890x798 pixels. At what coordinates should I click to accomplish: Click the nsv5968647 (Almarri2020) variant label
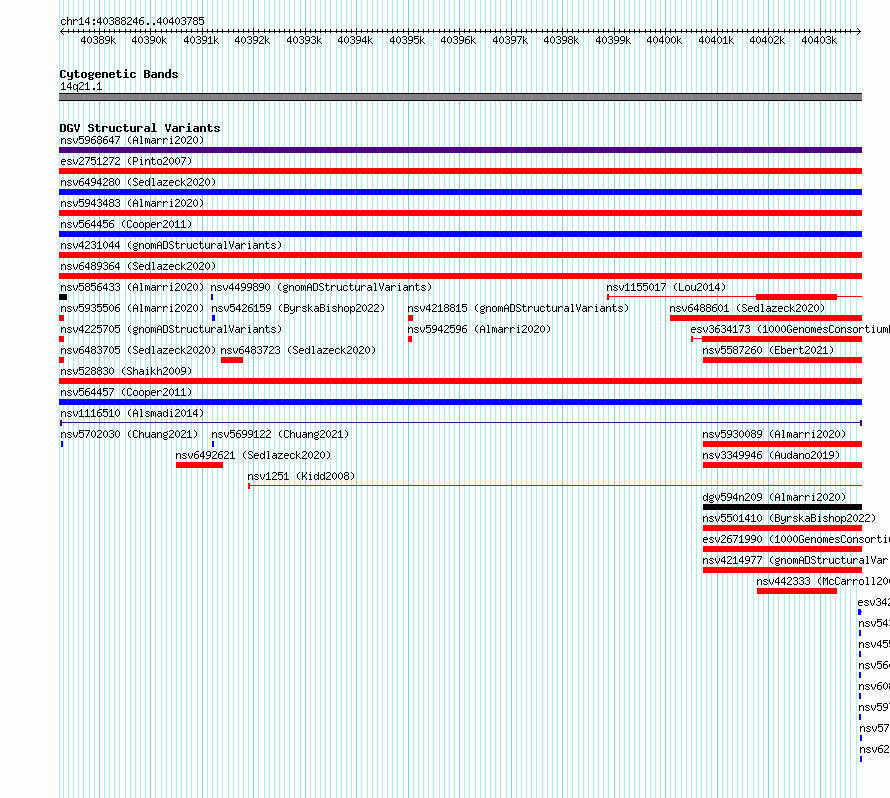tap(132, 140)
